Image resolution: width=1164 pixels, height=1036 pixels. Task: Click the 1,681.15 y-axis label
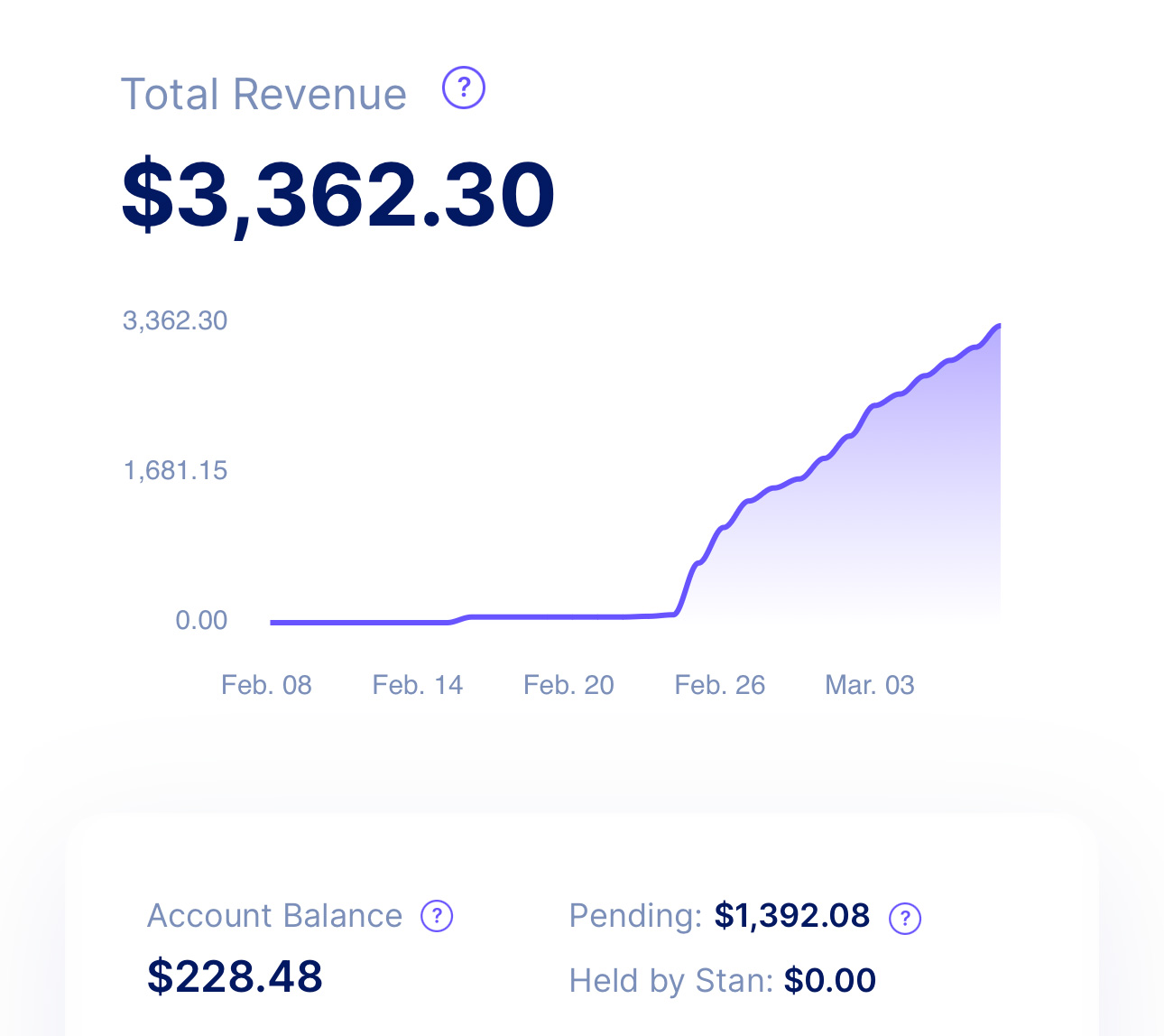click(175, 470)
